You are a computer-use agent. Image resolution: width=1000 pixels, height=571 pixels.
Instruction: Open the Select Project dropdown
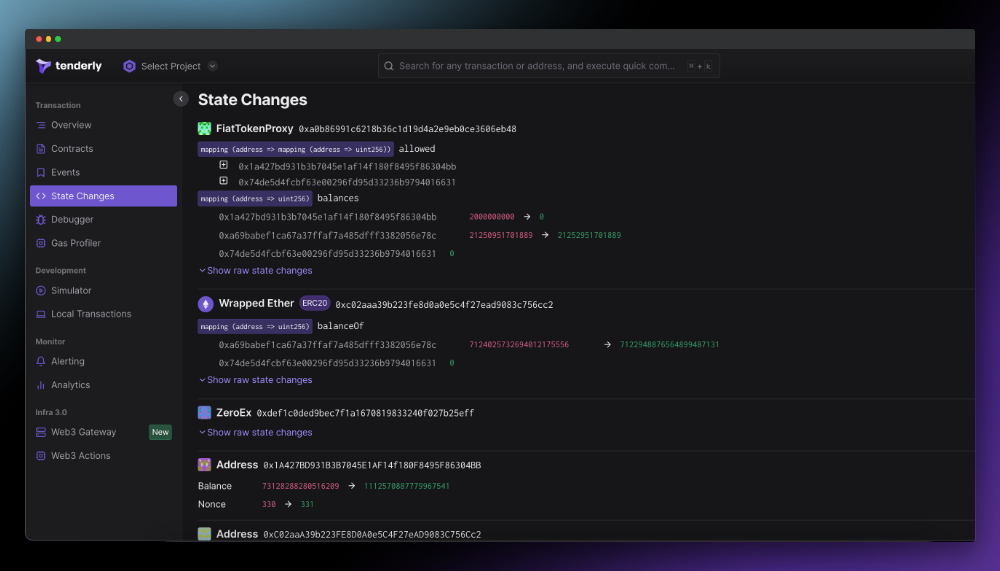pos(170,66)
